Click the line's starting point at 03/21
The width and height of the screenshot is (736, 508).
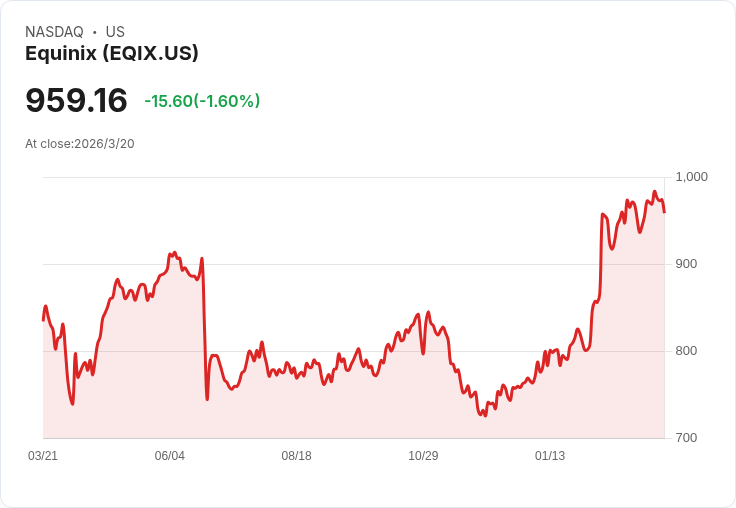click(43, 320)
